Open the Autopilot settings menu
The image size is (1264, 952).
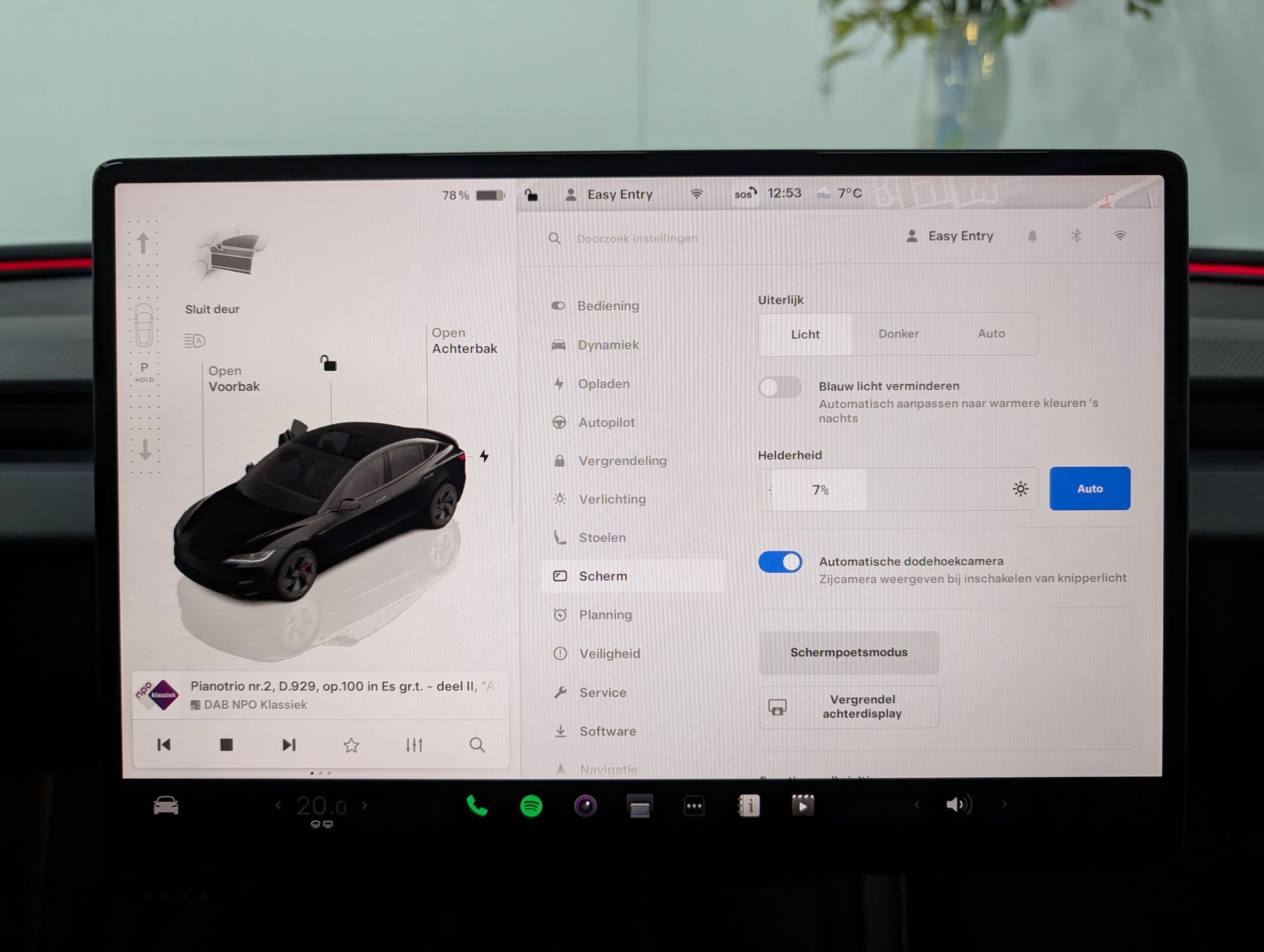pos(606,423)
